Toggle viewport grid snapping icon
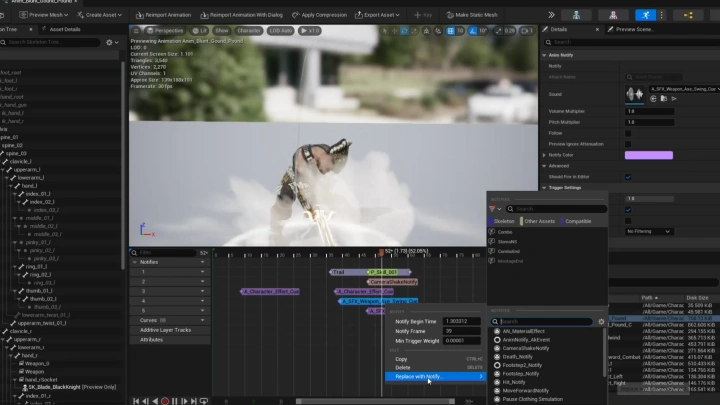The image size is (720, 405). coord(450,31)
